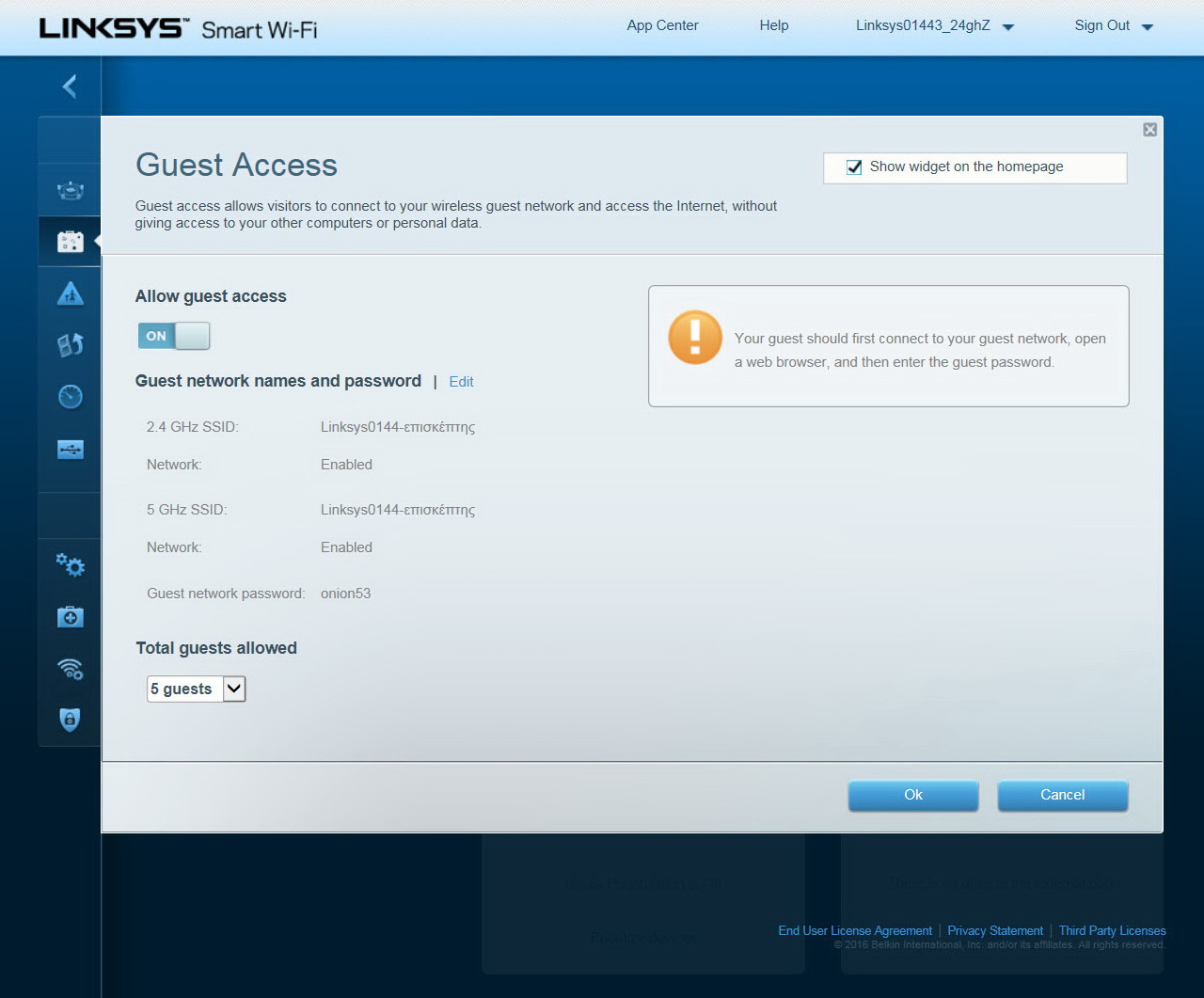Click the 2.4 GHz SSID value Linksys0144-επισκέπτης
This screenshot has width=1204, height=998.
pyautogui.click(x=398, y=427)
